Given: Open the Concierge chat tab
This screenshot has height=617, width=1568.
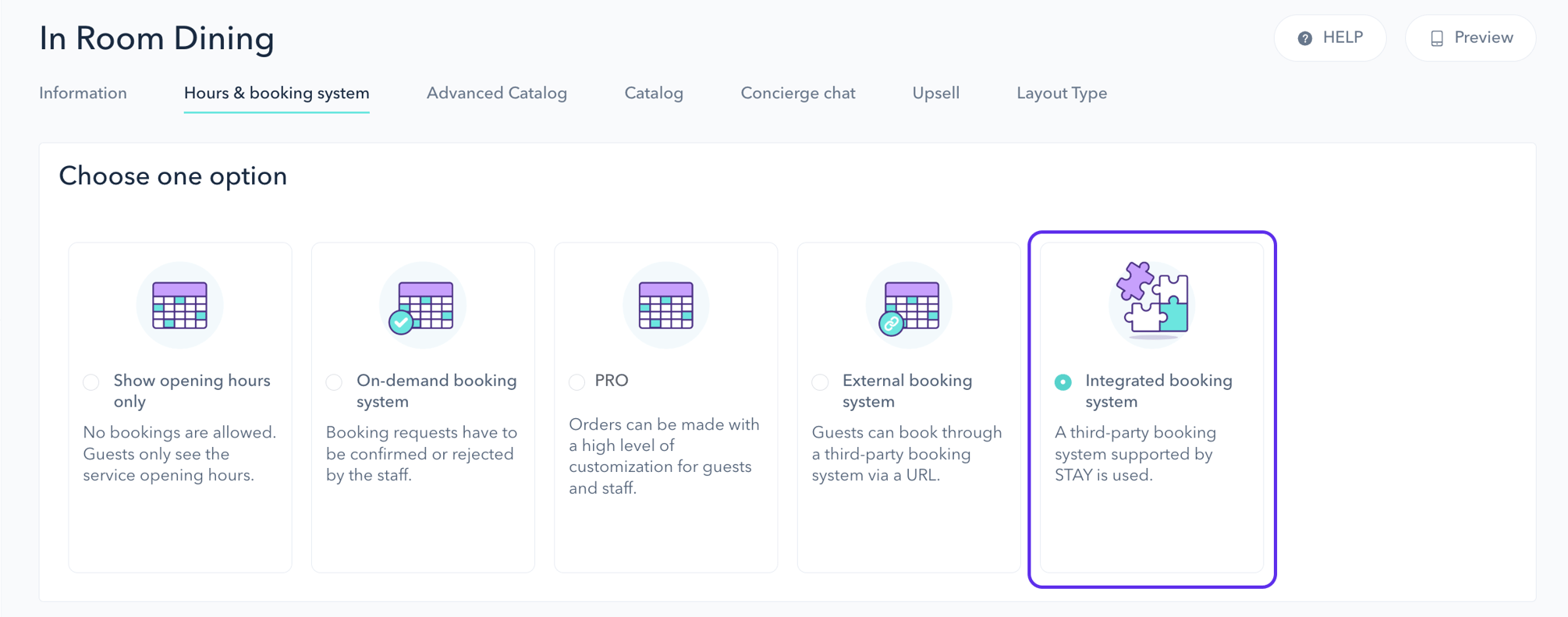Looking at the screenshot, I should (798, 93).
